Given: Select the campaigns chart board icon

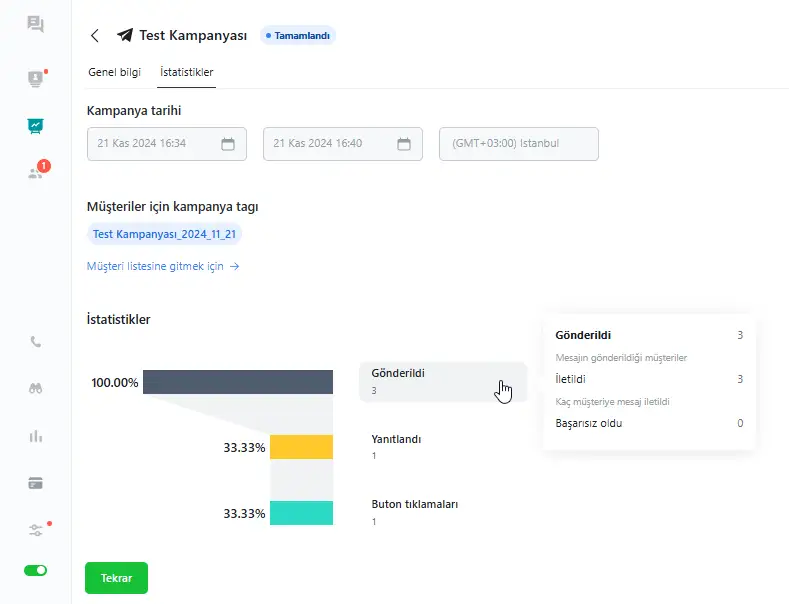Looking at the screenshot, I should click(36, 126).
